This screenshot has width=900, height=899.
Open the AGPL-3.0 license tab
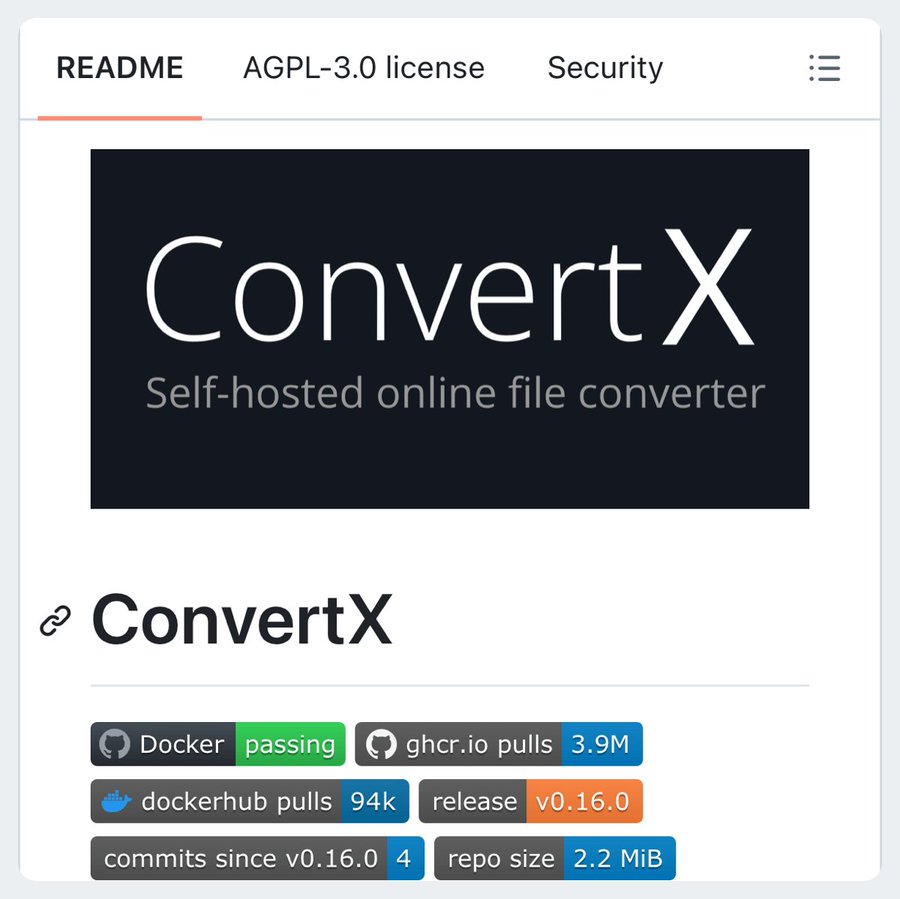pyautogui.click(x=364, y=68)
